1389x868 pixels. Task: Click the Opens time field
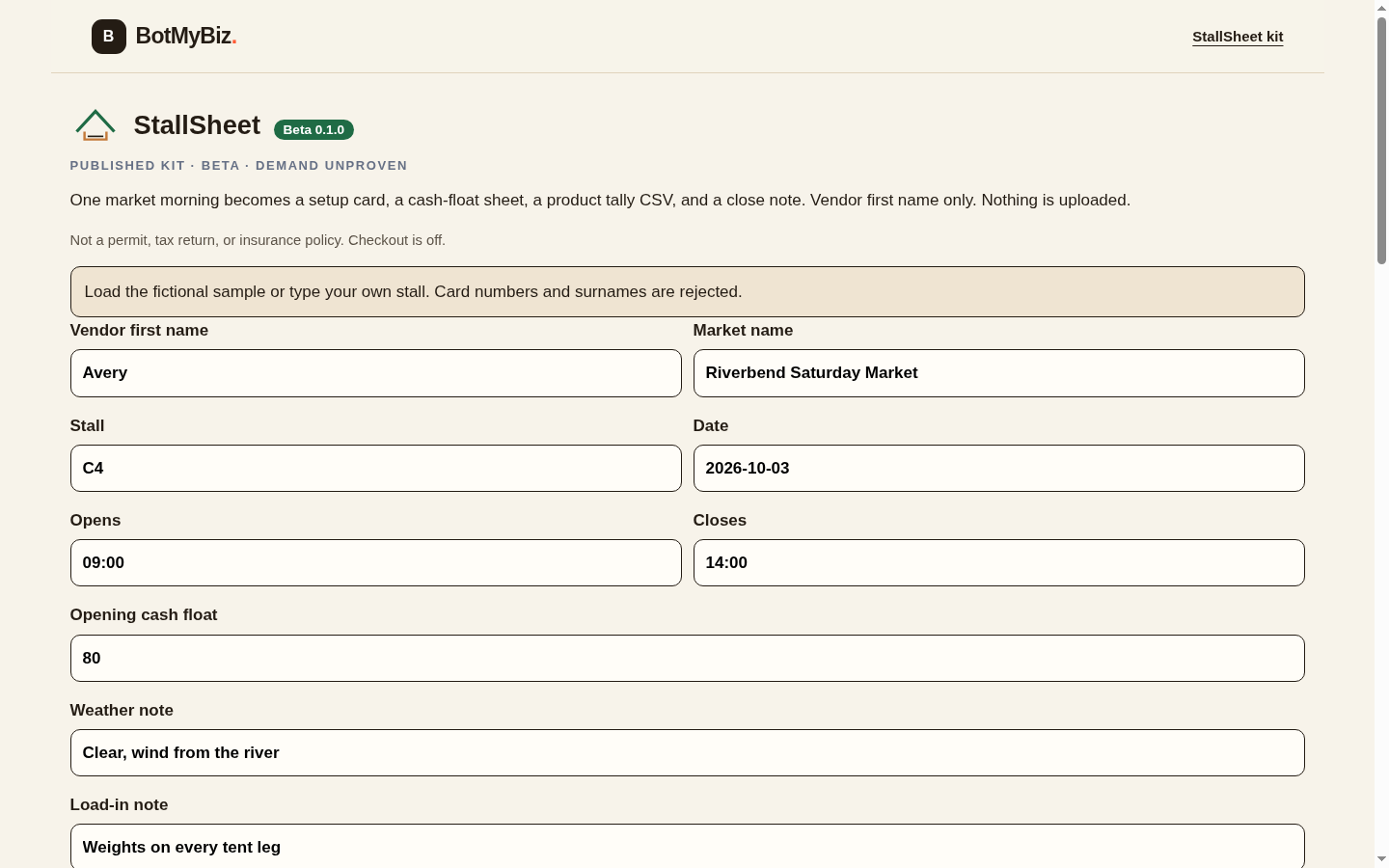pos(376,562)
